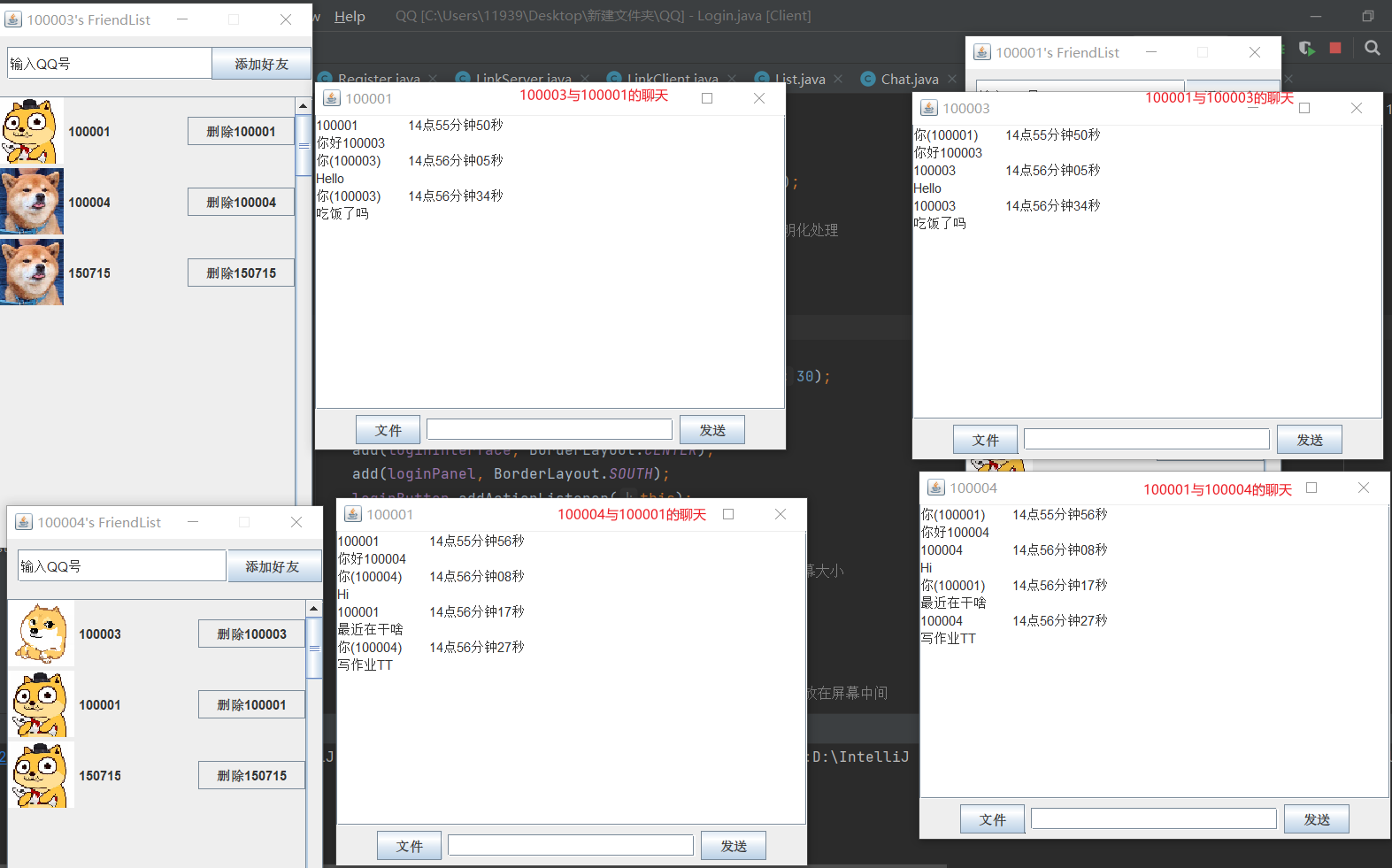Switch to Chat.java editor tab

[910, 79]
